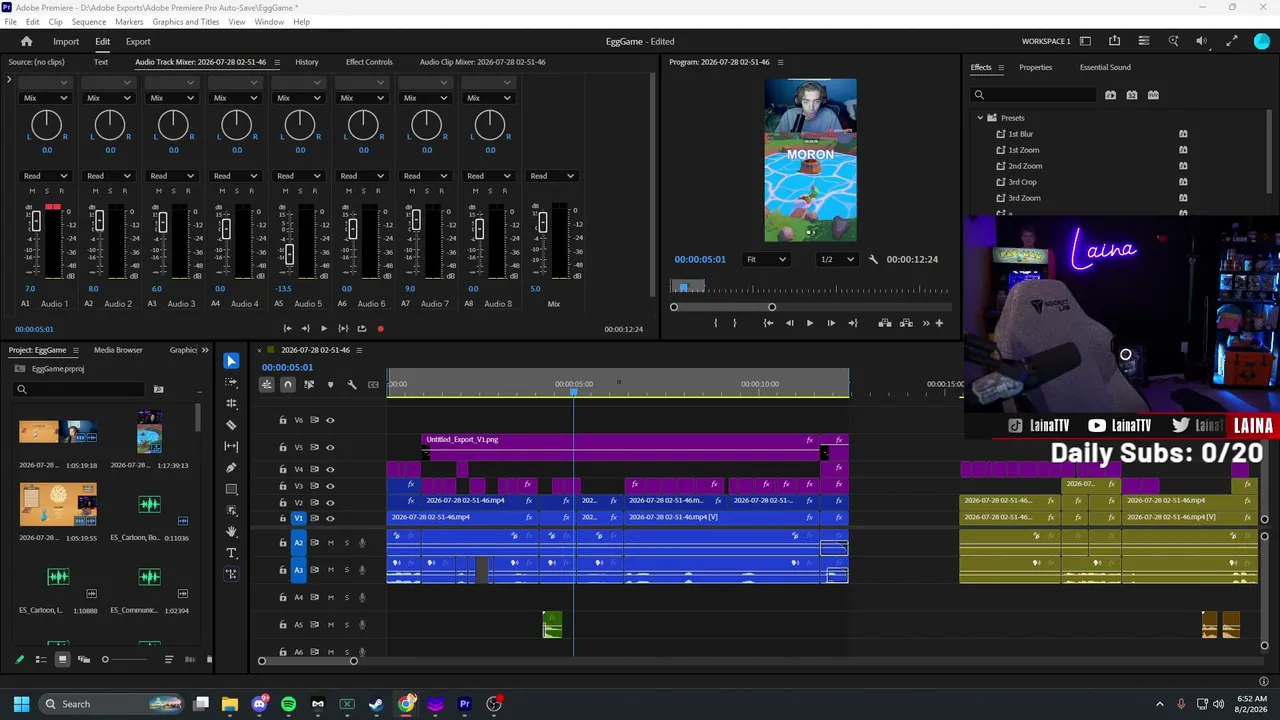Viewport: 1280px width, 720px height.
Task: Open Audio 1 output Mix dropdown
Action: coord(46,98)
